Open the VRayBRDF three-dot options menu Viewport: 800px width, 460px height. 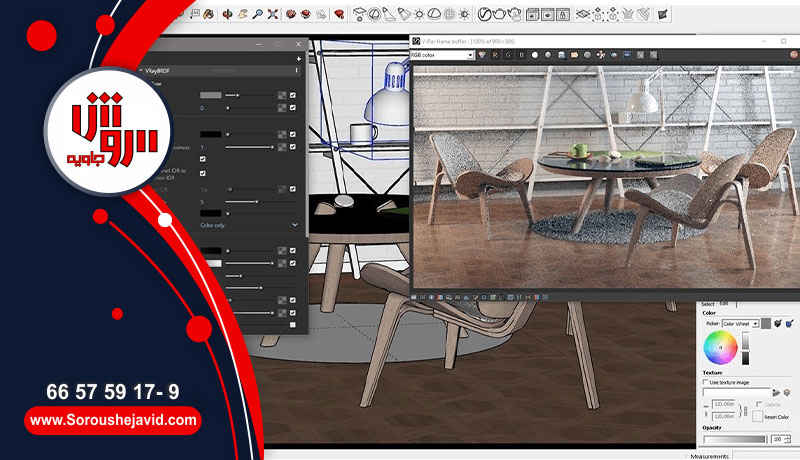point(296,70)
